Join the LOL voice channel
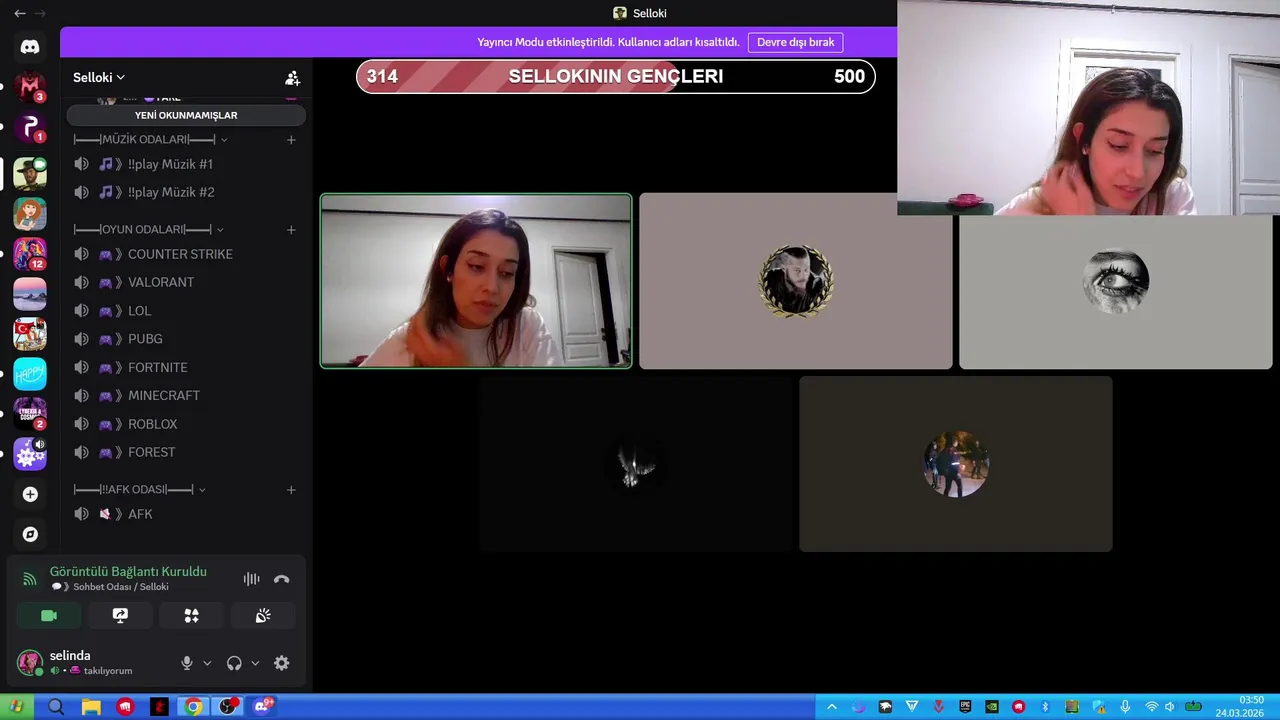This screenshot has width=1280, height=720. 186,311
